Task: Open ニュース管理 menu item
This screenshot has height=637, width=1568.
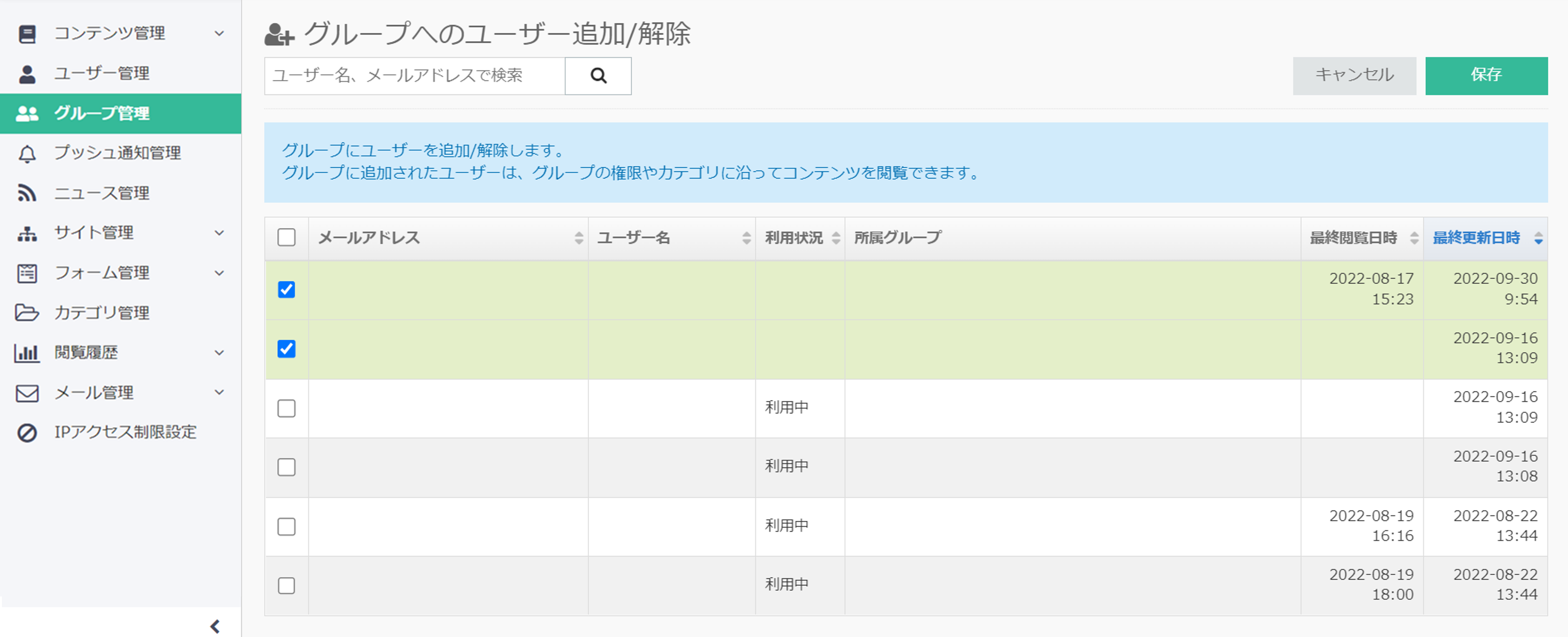Action: [121, 194]
